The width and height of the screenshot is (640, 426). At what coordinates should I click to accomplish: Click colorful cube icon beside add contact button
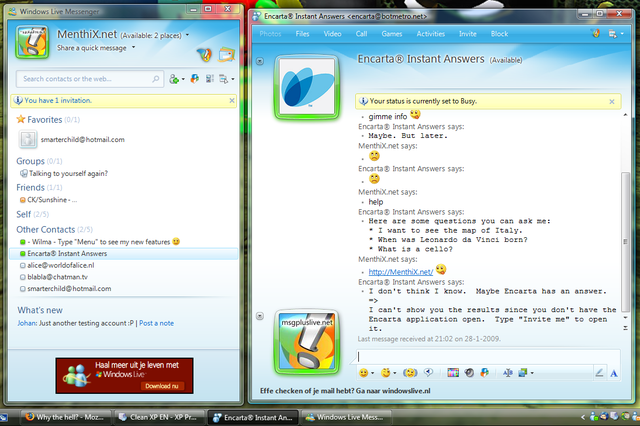coord(195,79)
